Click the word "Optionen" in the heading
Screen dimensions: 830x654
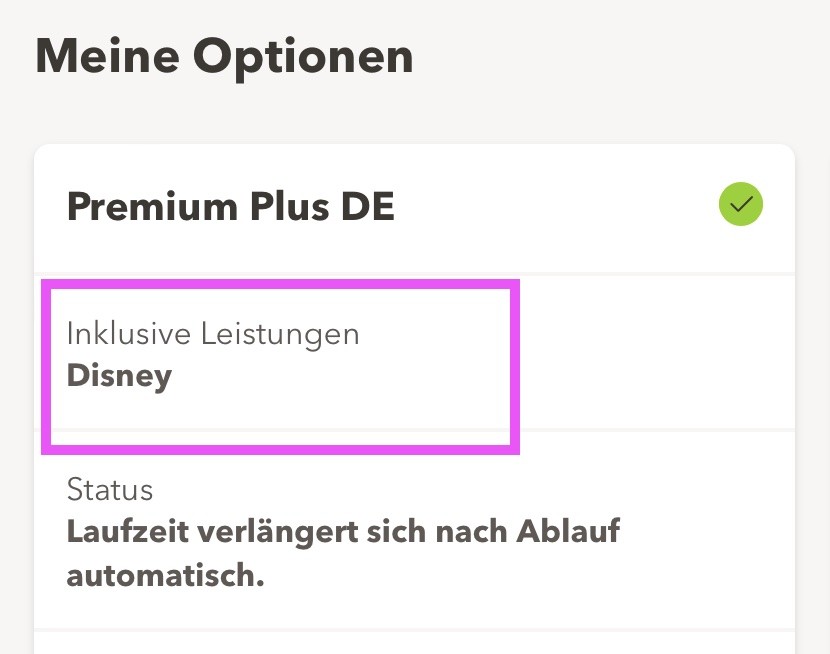pos(303,56)
